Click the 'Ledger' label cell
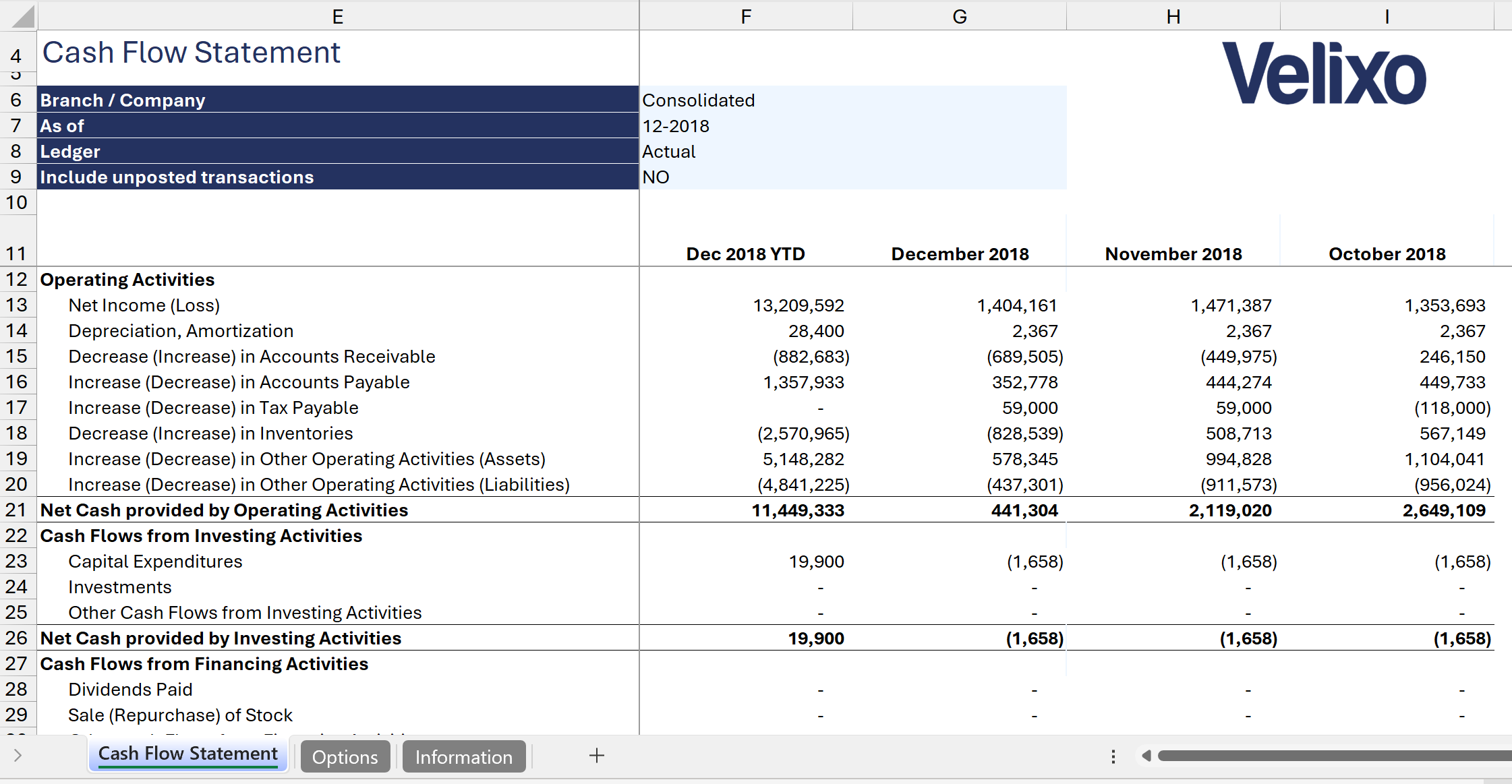 click(338, 151)
